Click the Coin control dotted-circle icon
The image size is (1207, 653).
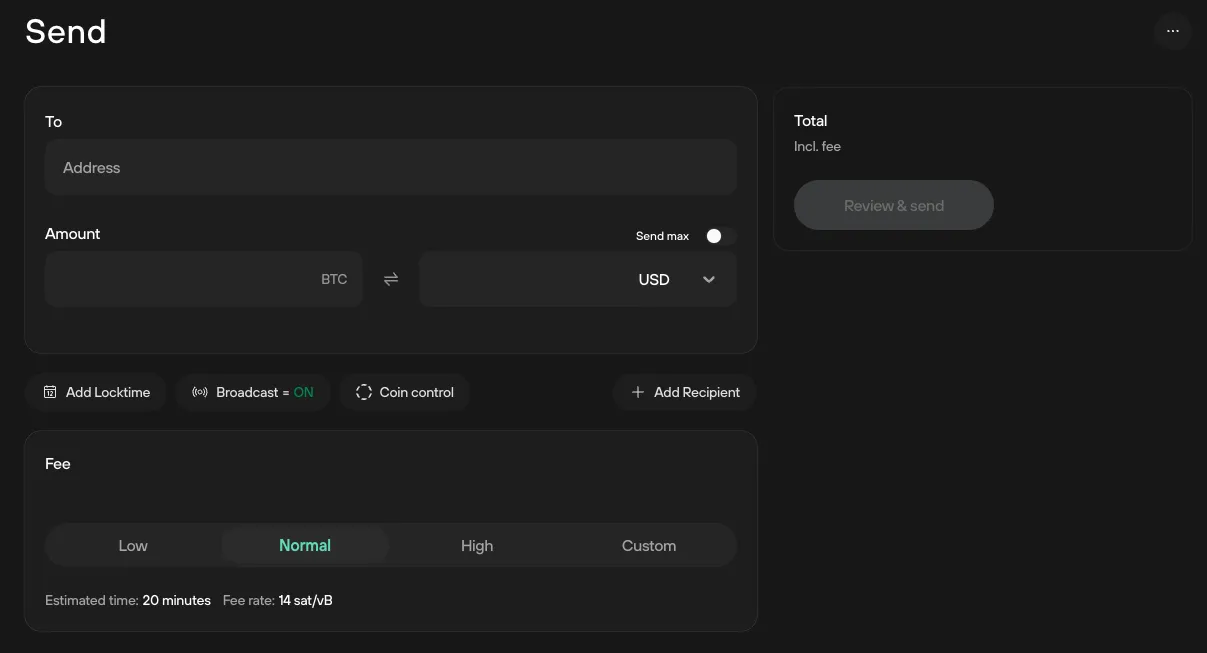coord(364,392)
